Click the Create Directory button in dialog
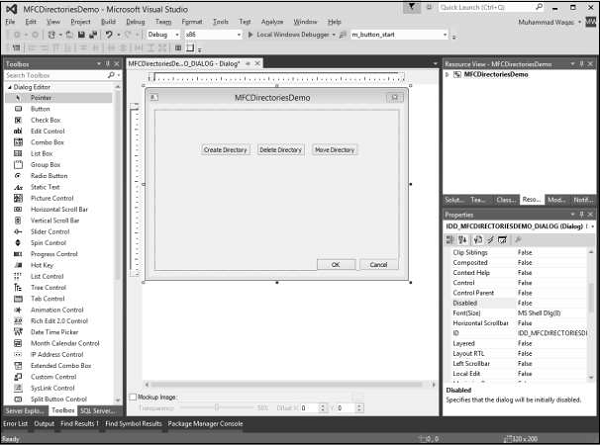The image size is (600, 445). (x=225, y=150)
